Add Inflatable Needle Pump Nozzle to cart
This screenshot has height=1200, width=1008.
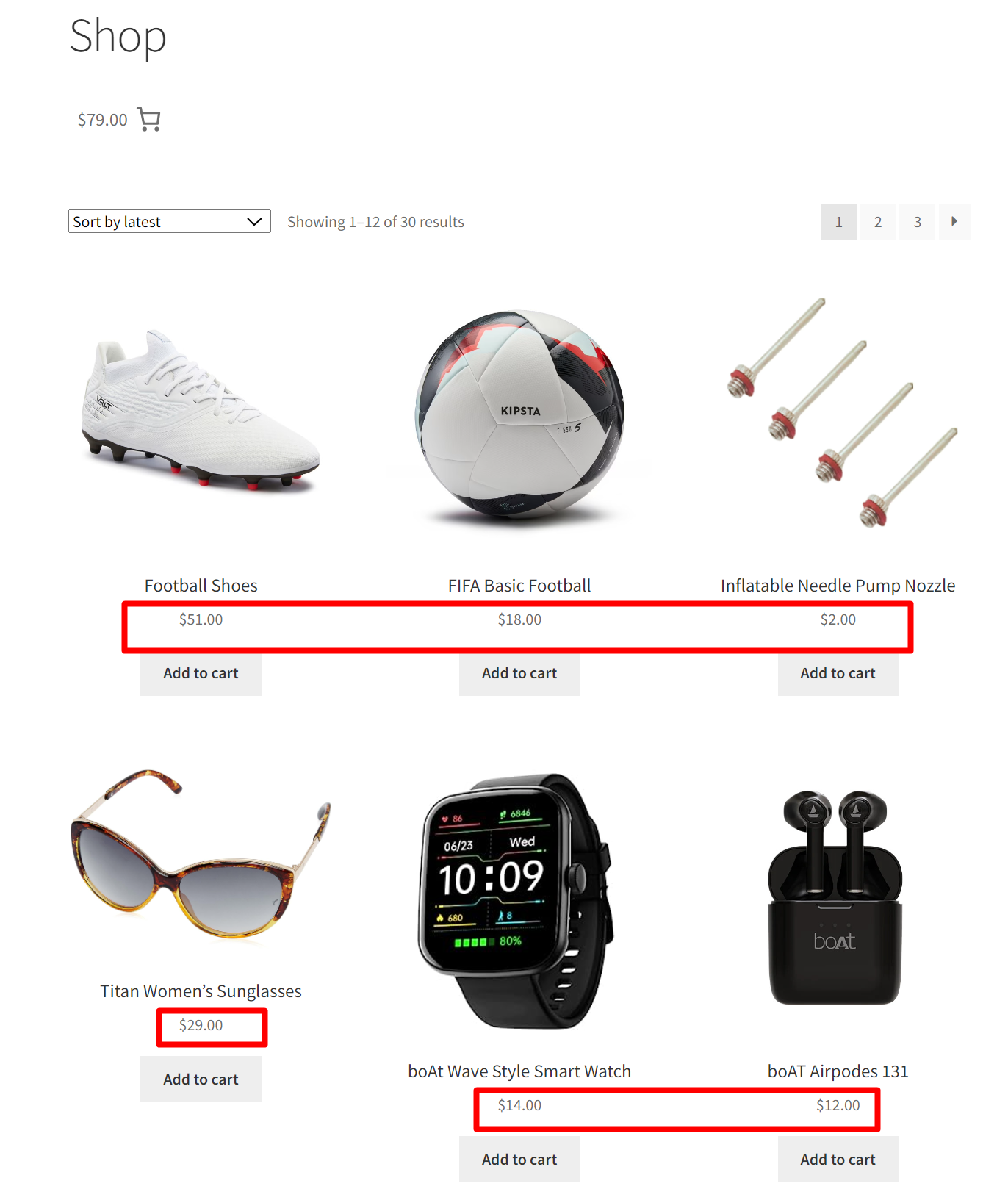pos(838,673)
